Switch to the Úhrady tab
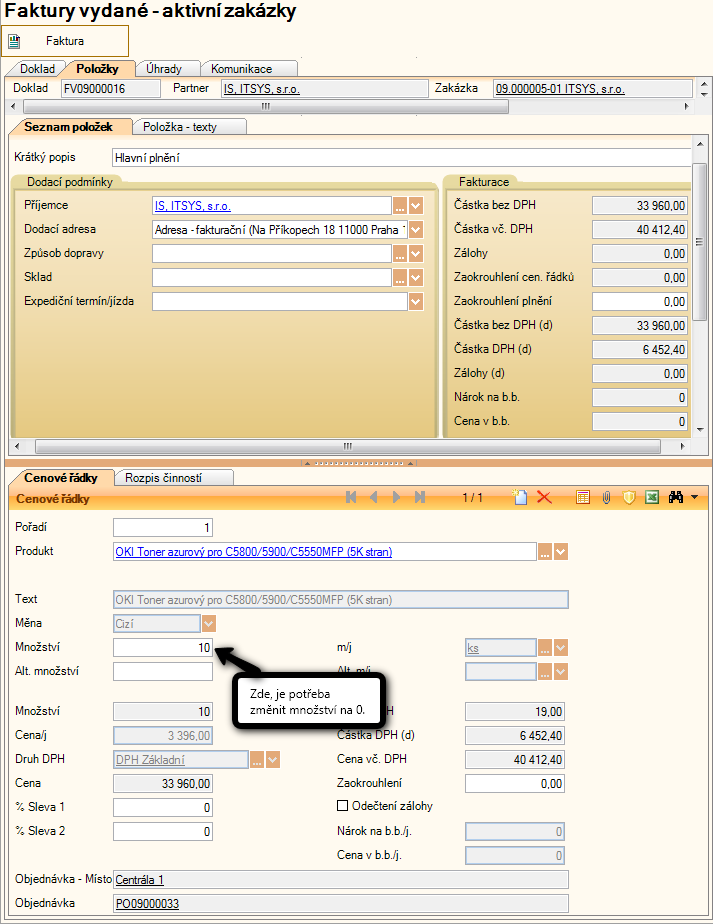The height and width of the screenshot is (924, 713). [163, 68]
